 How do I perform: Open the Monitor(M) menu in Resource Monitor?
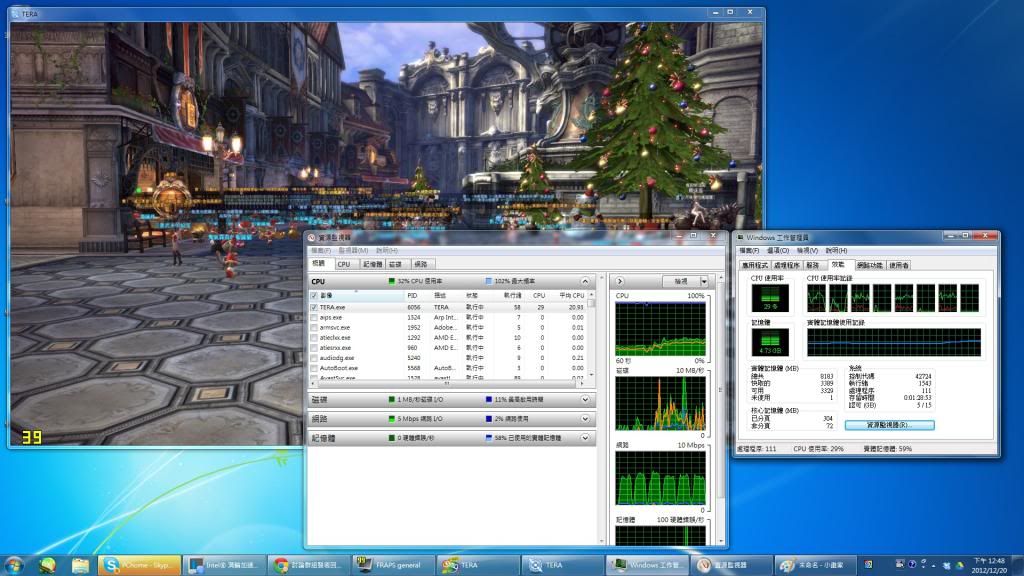pyautogui.click(x=353, y=251)
